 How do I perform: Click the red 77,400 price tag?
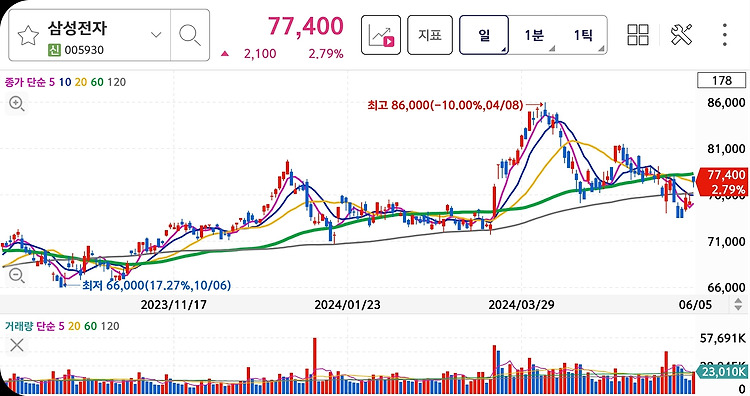click(723, 182)
